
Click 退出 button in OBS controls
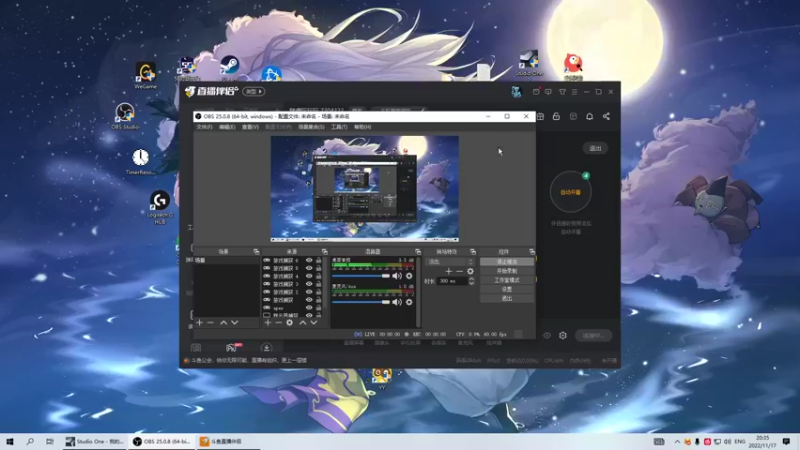pos(507,298)
